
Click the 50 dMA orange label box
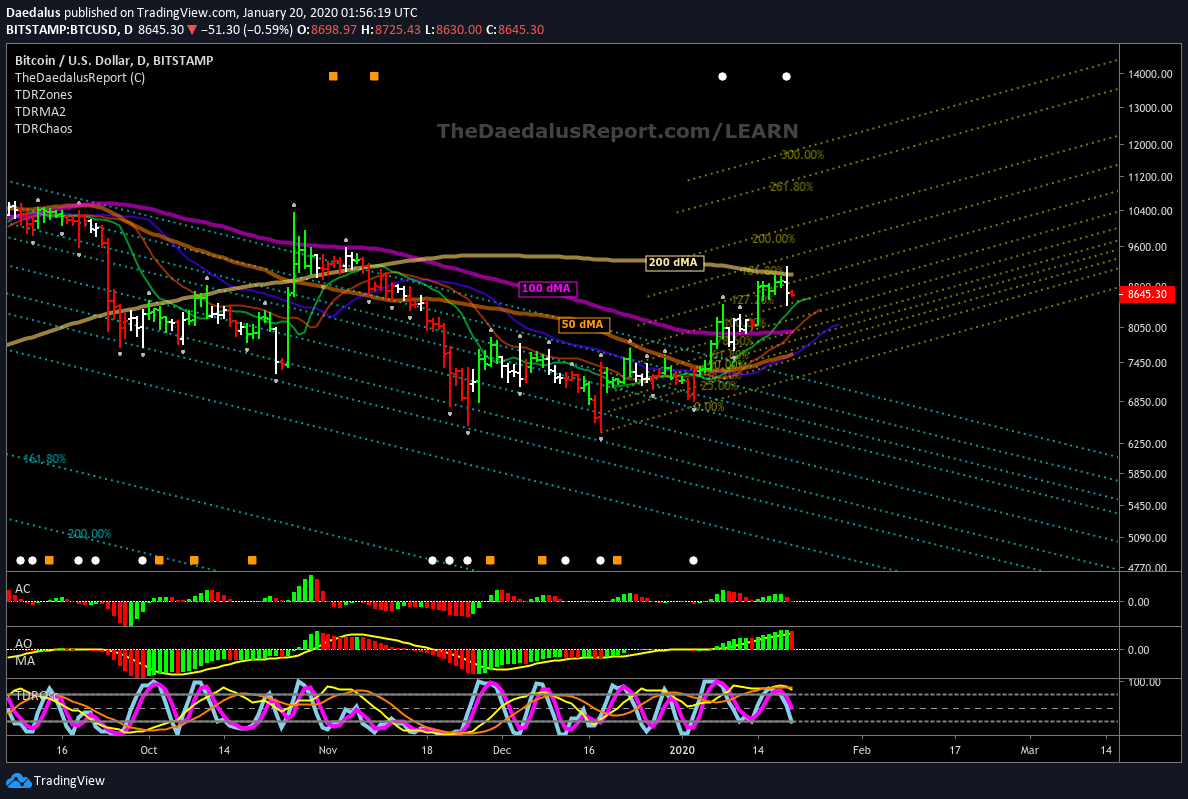[x=583, y=324]
